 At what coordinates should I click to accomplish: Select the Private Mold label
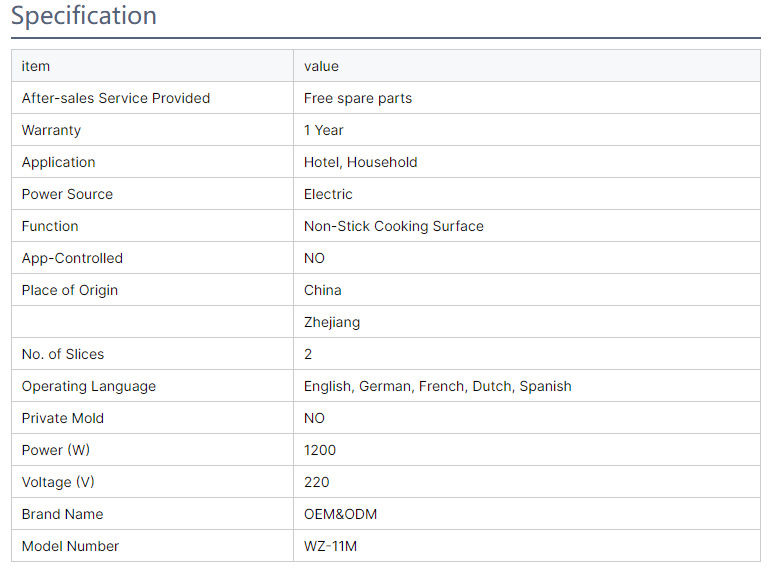(x=63, y=418)
